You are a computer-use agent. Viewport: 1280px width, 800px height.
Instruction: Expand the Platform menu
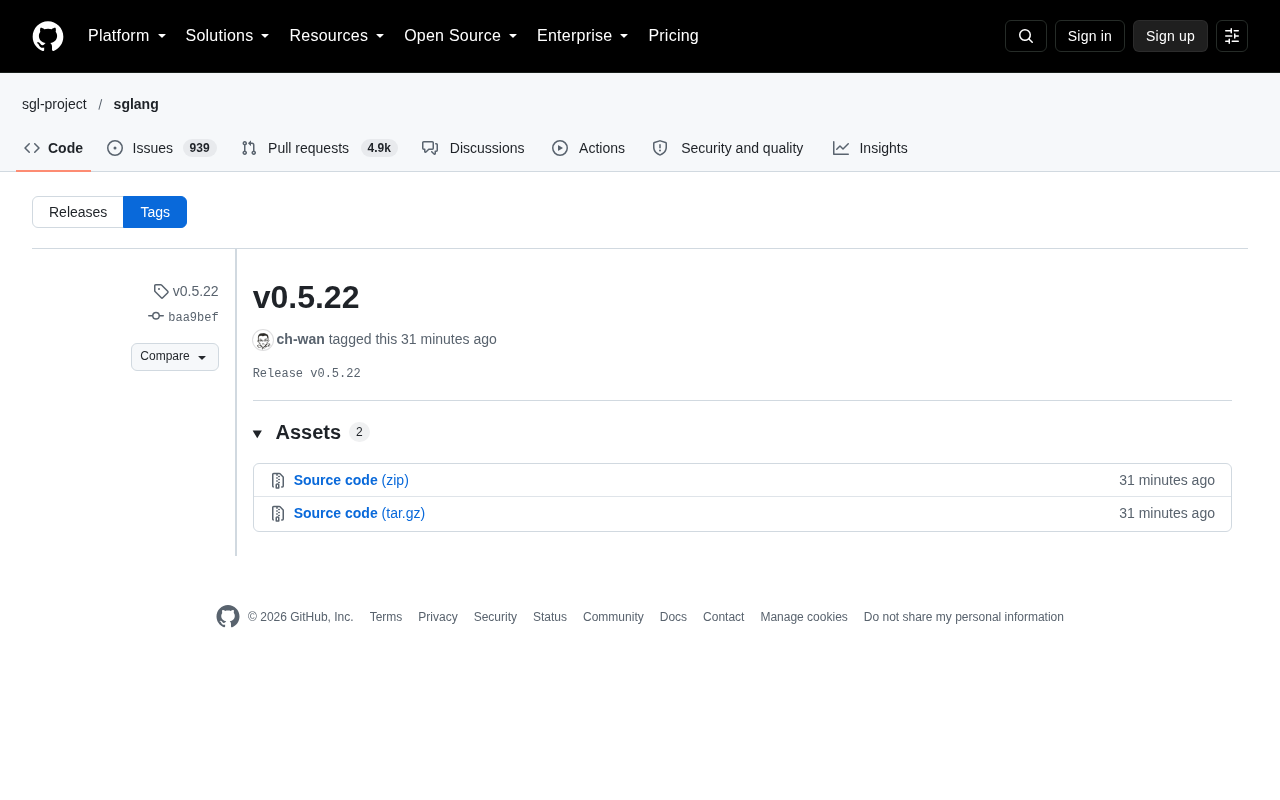click(127, 36)
